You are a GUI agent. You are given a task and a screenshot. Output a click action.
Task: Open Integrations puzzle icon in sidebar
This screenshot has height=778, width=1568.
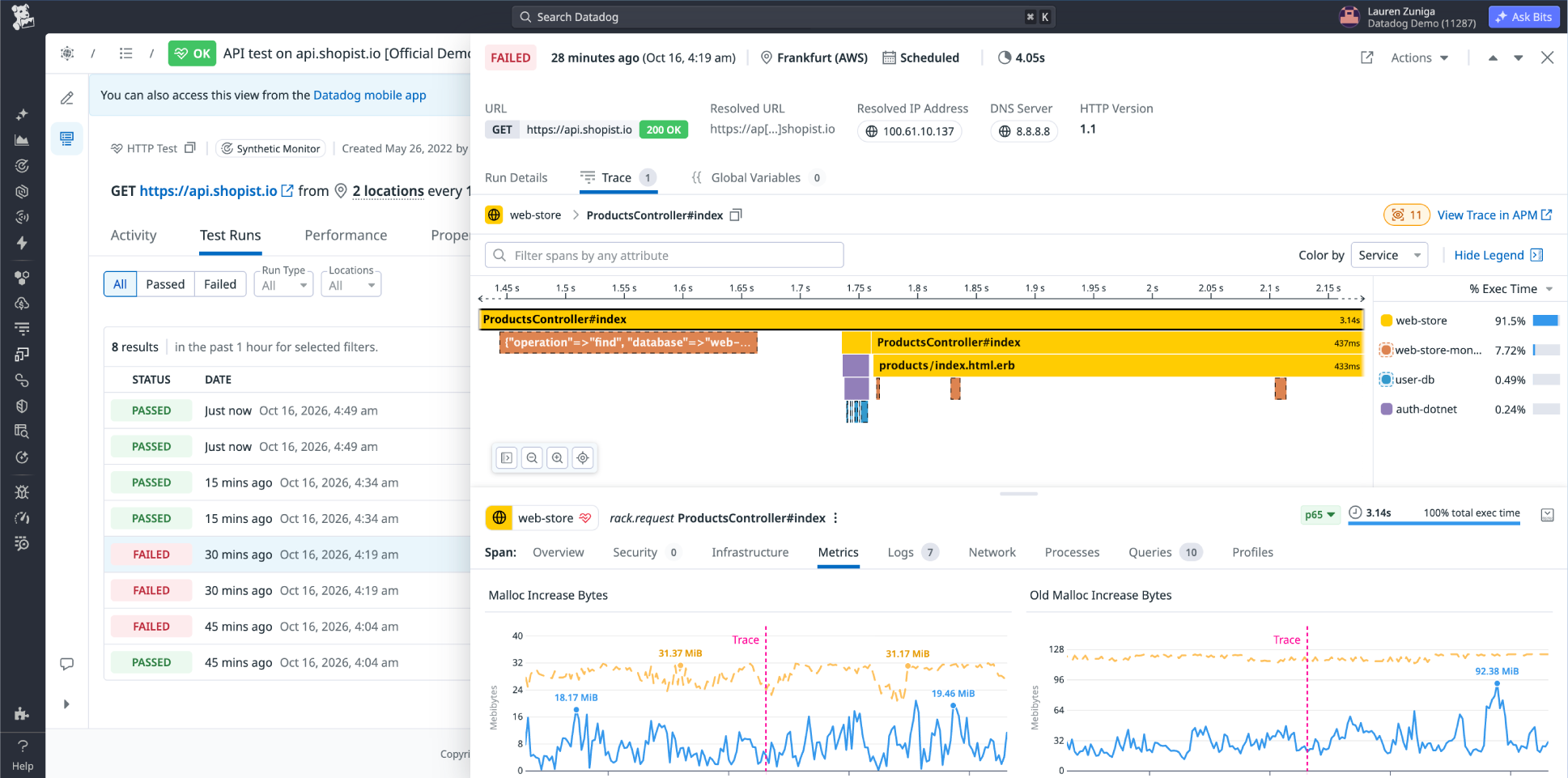tap(22, 713)
